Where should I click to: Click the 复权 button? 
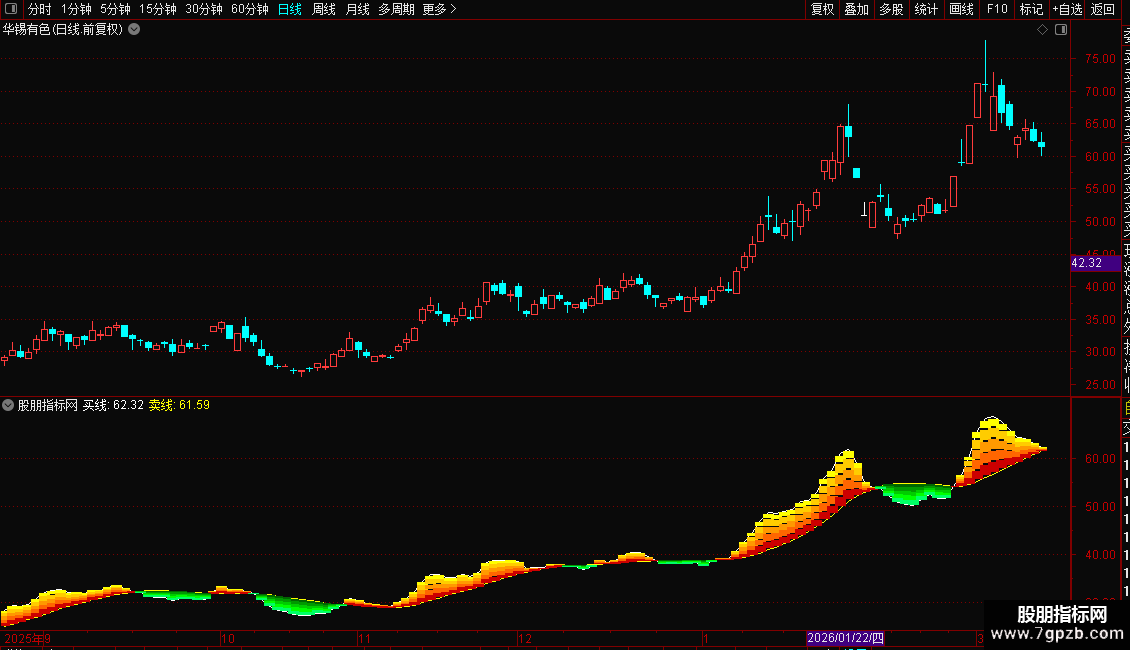click(x=822, y=9)
